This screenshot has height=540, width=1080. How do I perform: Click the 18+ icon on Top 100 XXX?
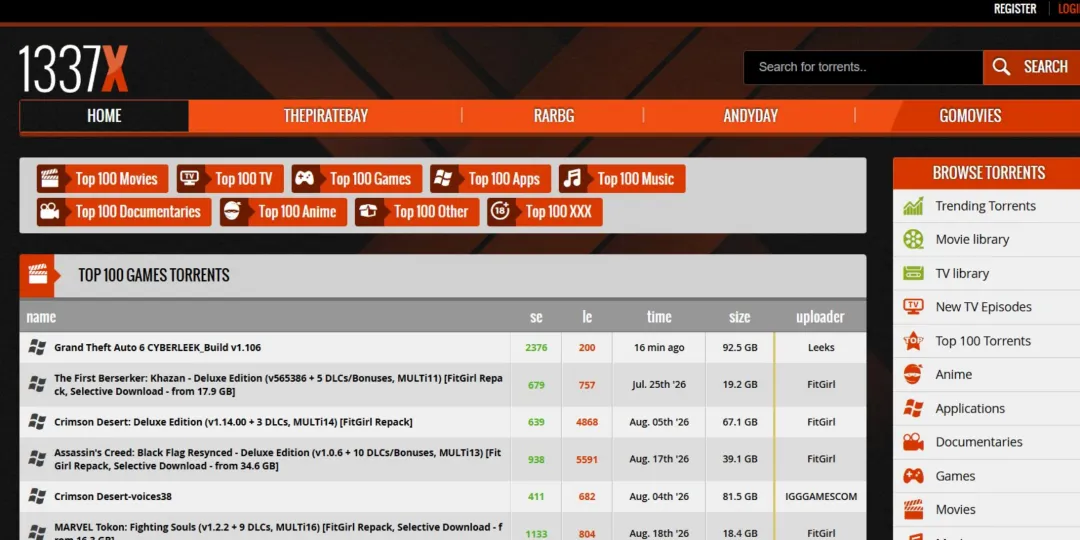(x=501, y=211)
